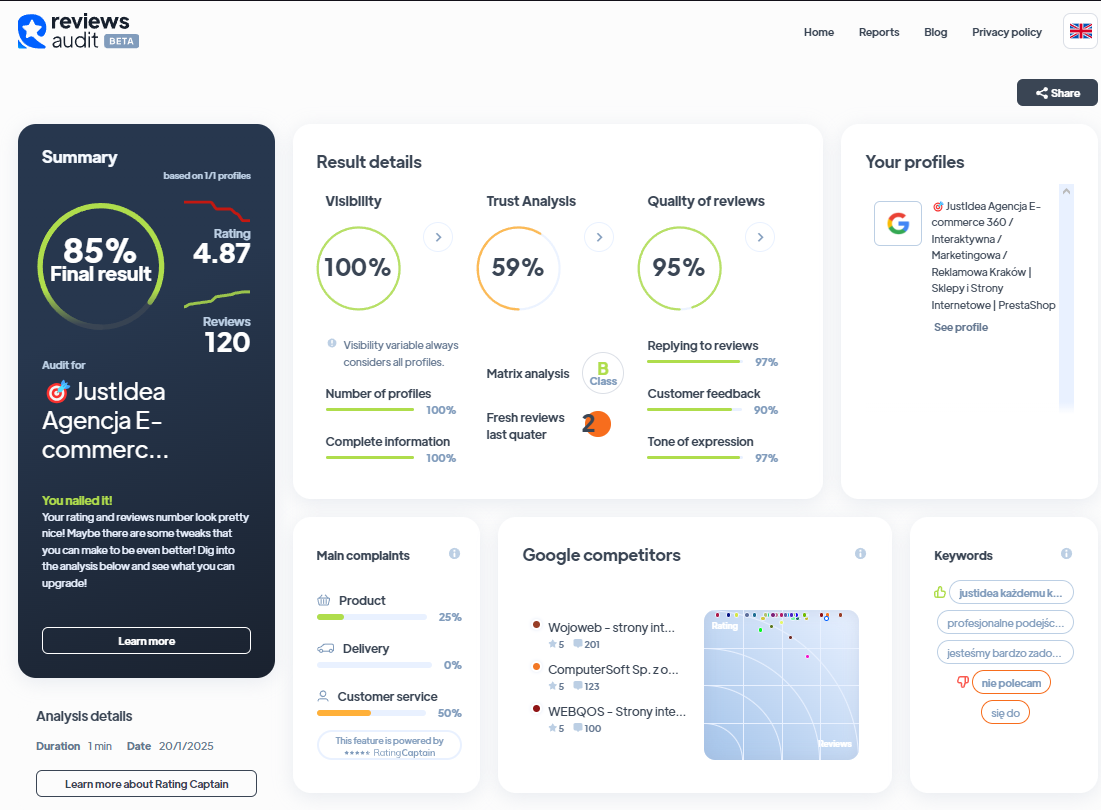The width and height of the screenshot is (1101, 810).
Task: Click the 85% Final result gauge
Action: [x=101, y=266]
